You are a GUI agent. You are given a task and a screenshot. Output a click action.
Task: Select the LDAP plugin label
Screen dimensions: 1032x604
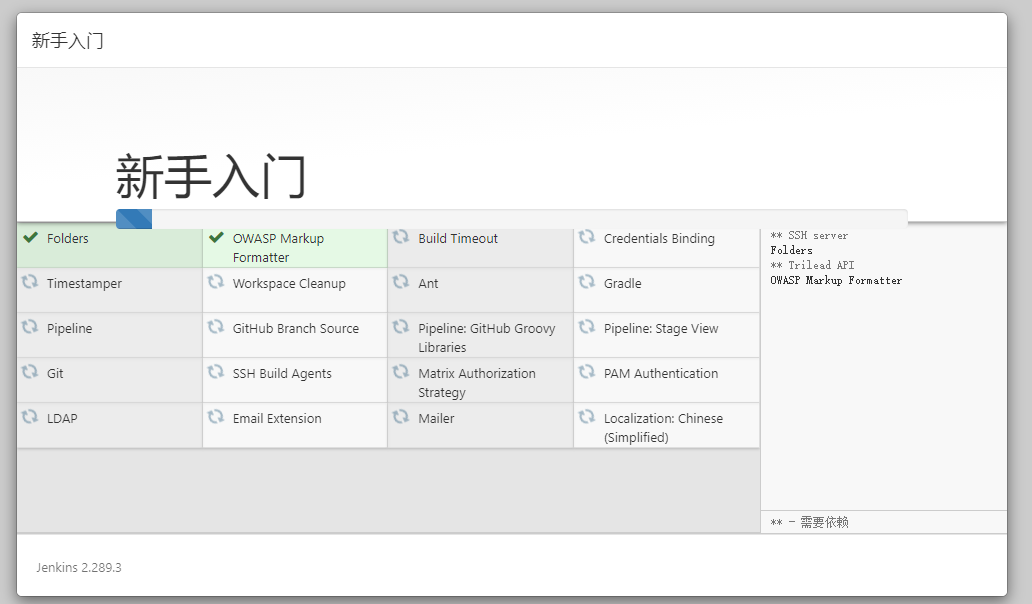pyautogui.click(x=62, y=418)
